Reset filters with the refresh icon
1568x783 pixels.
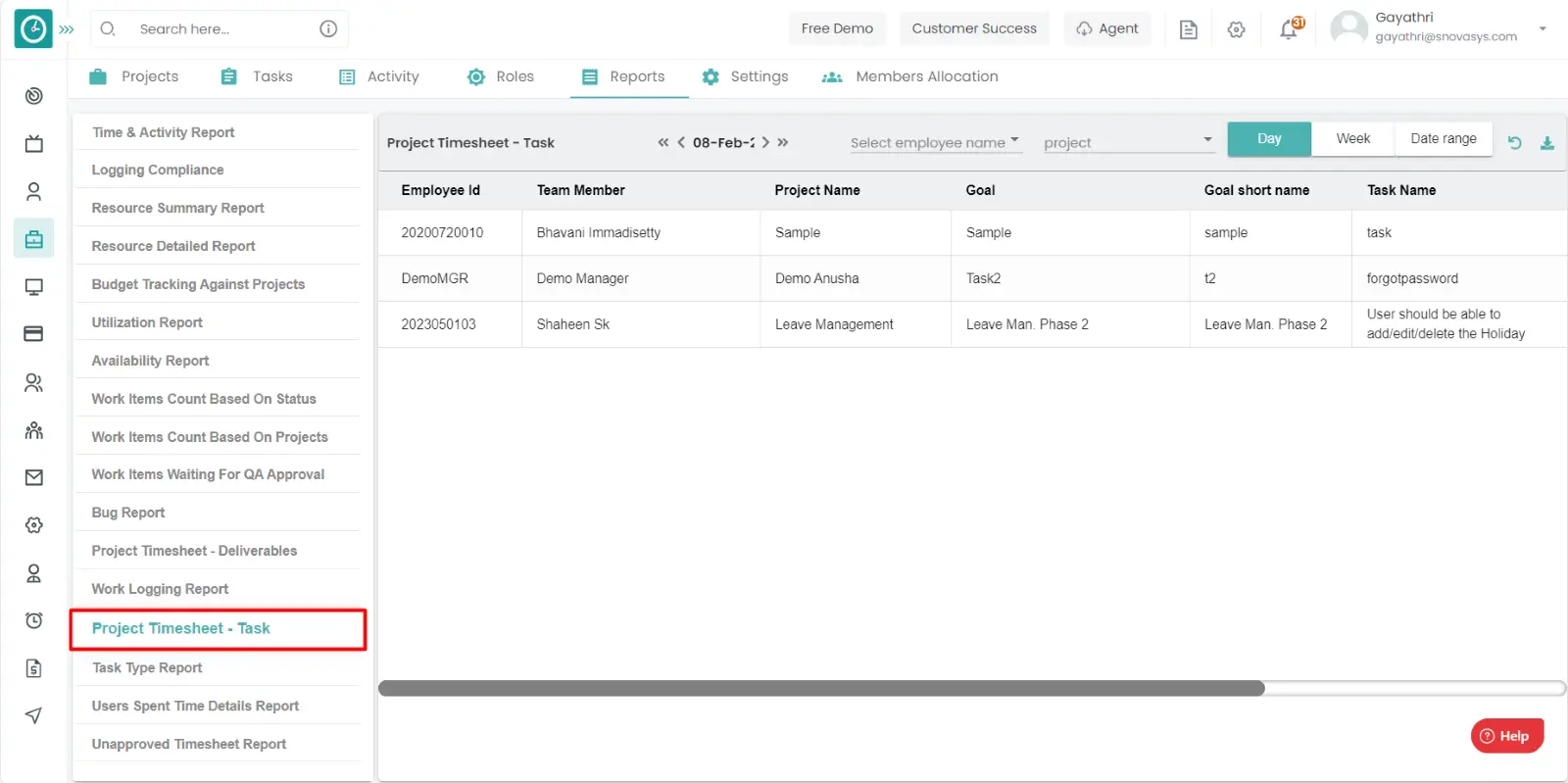pyautogui.click(x=1514, y=143)
